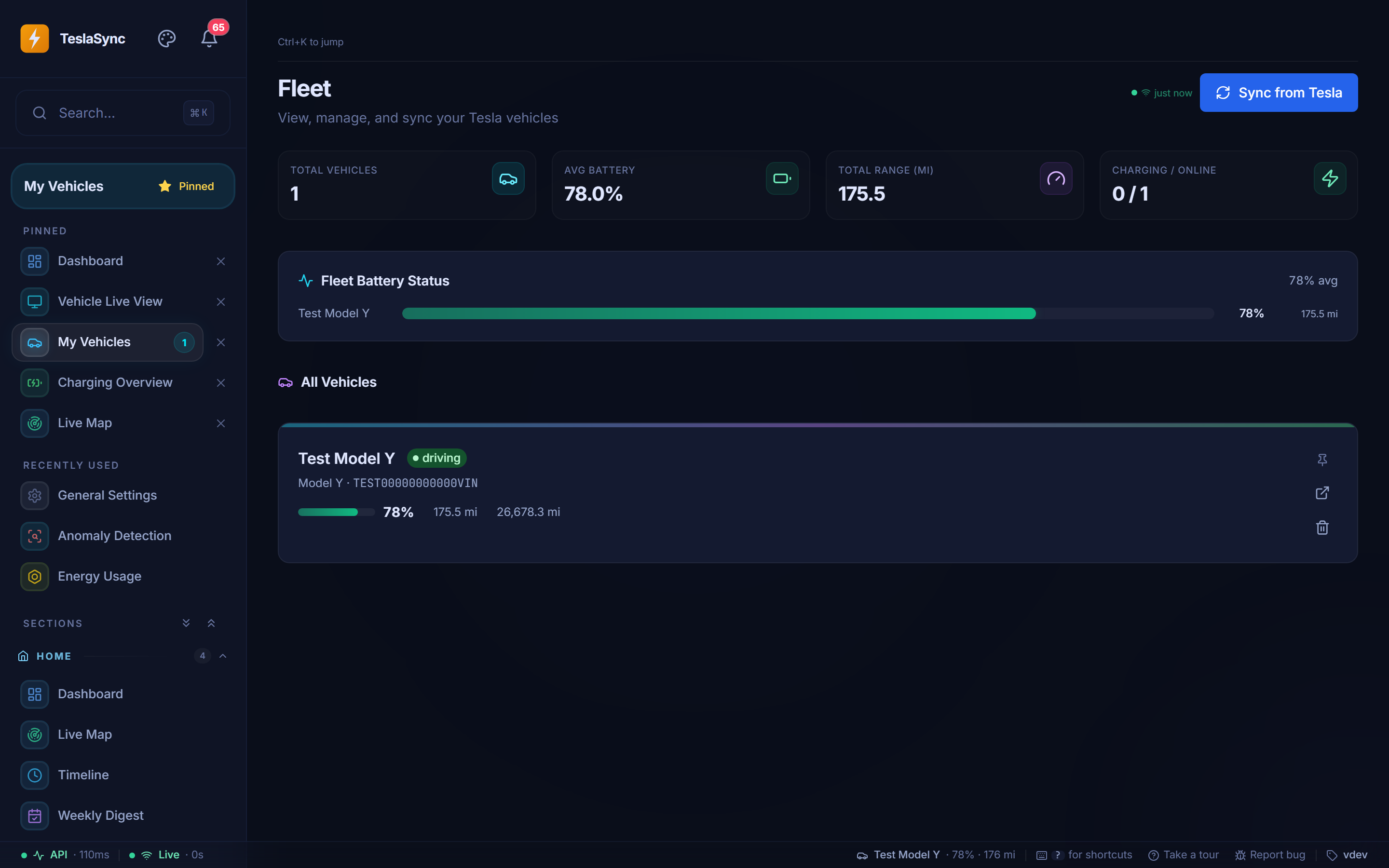The height and width of the screenshot is (868, 1389).
Task: Click Charging / Online bolt icon
Action: click(1330, 178)
